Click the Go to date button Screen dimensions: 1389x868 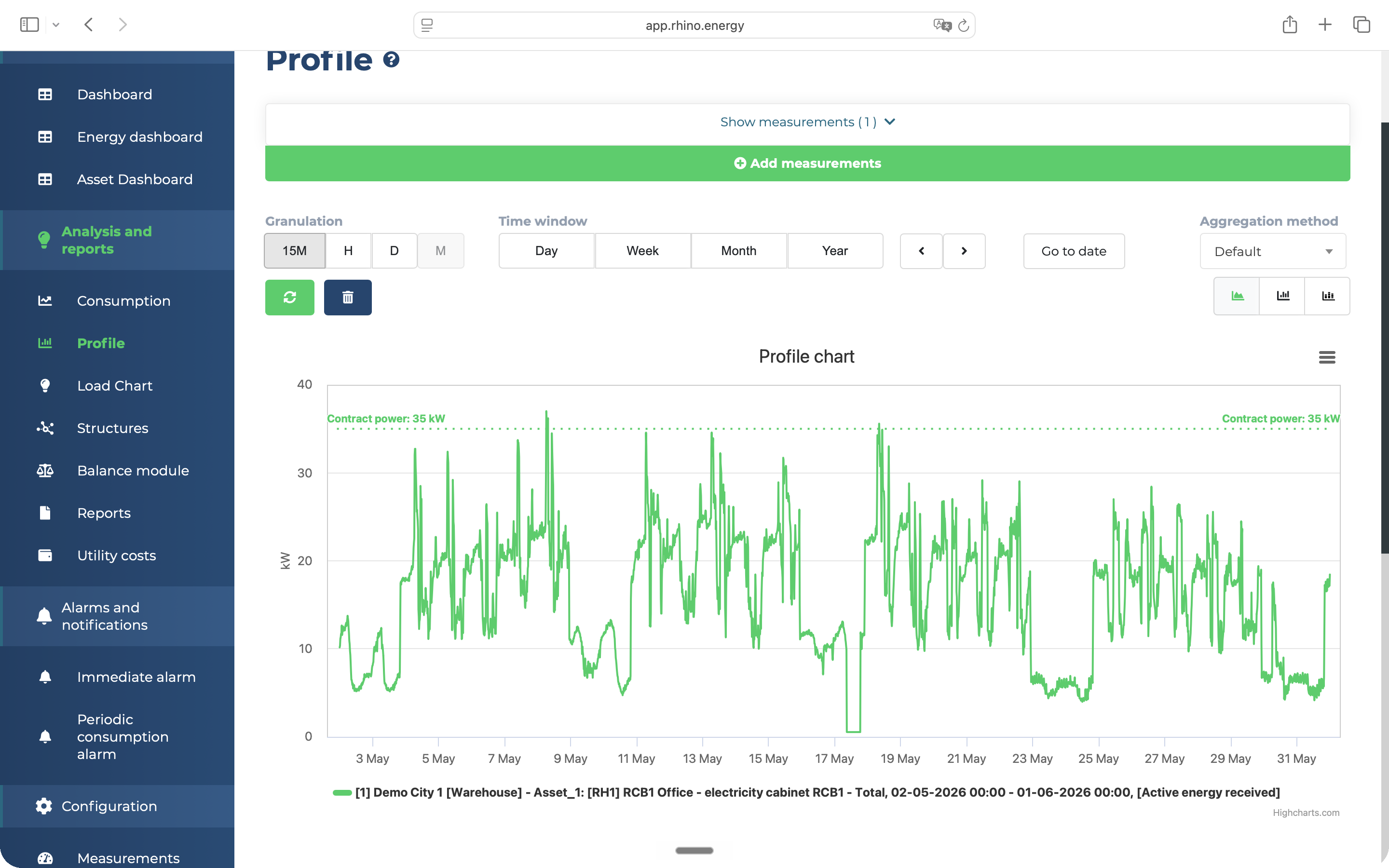point(1074,251)
